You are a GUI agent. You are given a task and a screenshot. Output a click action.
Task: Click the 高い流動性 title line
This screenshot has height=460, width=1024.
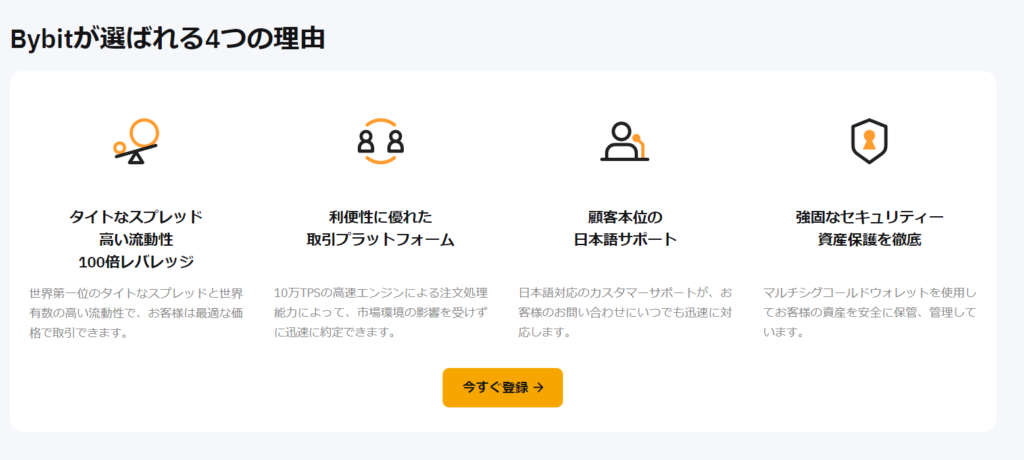[x=136, y=239]
